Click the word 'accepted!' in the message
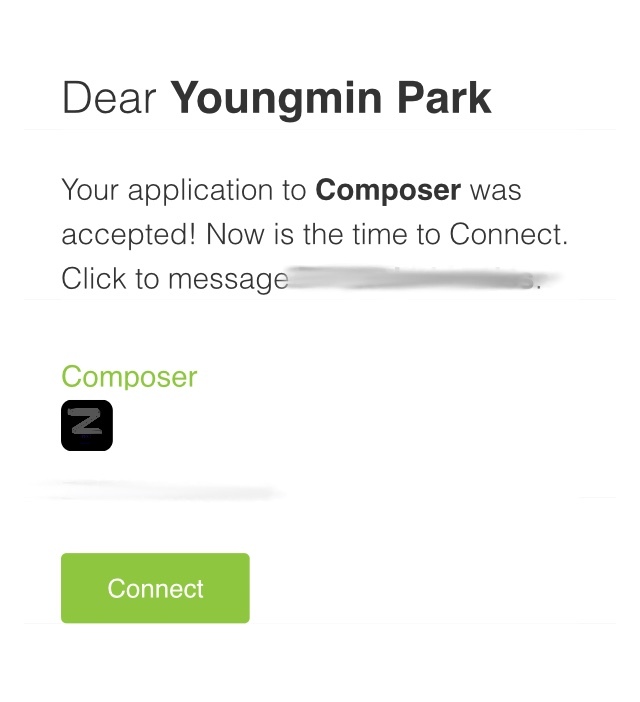 129,235
